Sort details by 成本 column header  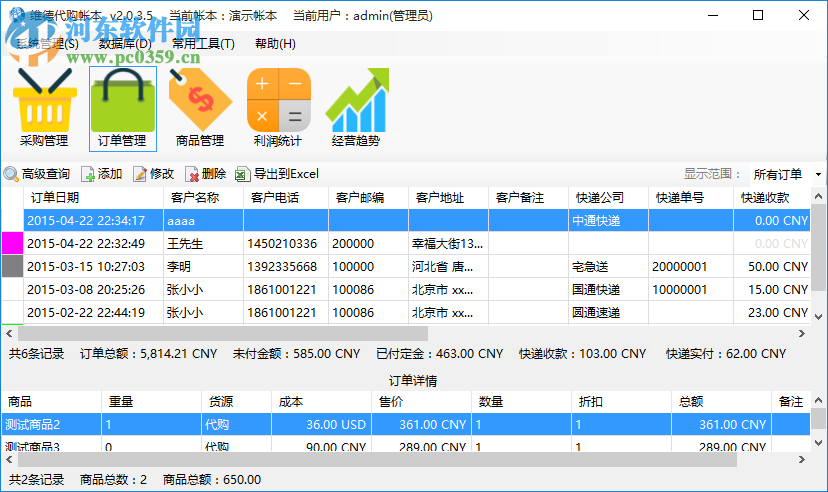(322, 402)
